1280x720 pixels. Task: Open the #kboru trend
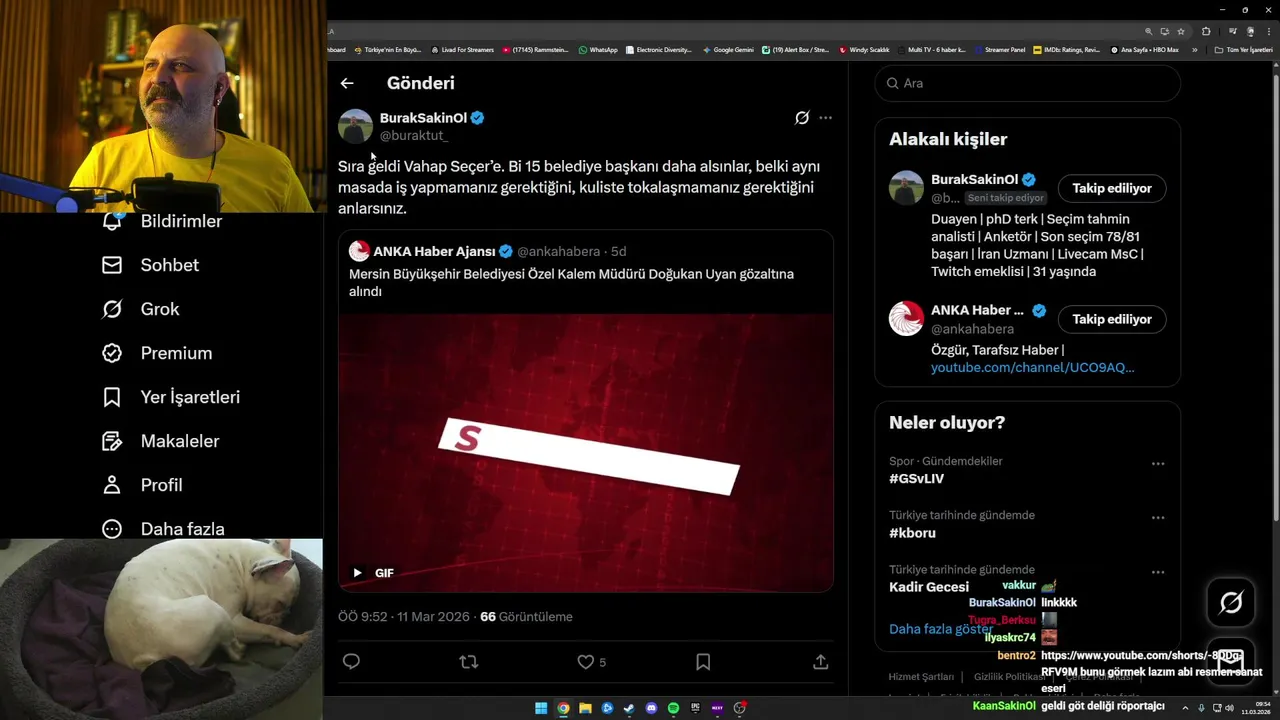coord(912,533)
